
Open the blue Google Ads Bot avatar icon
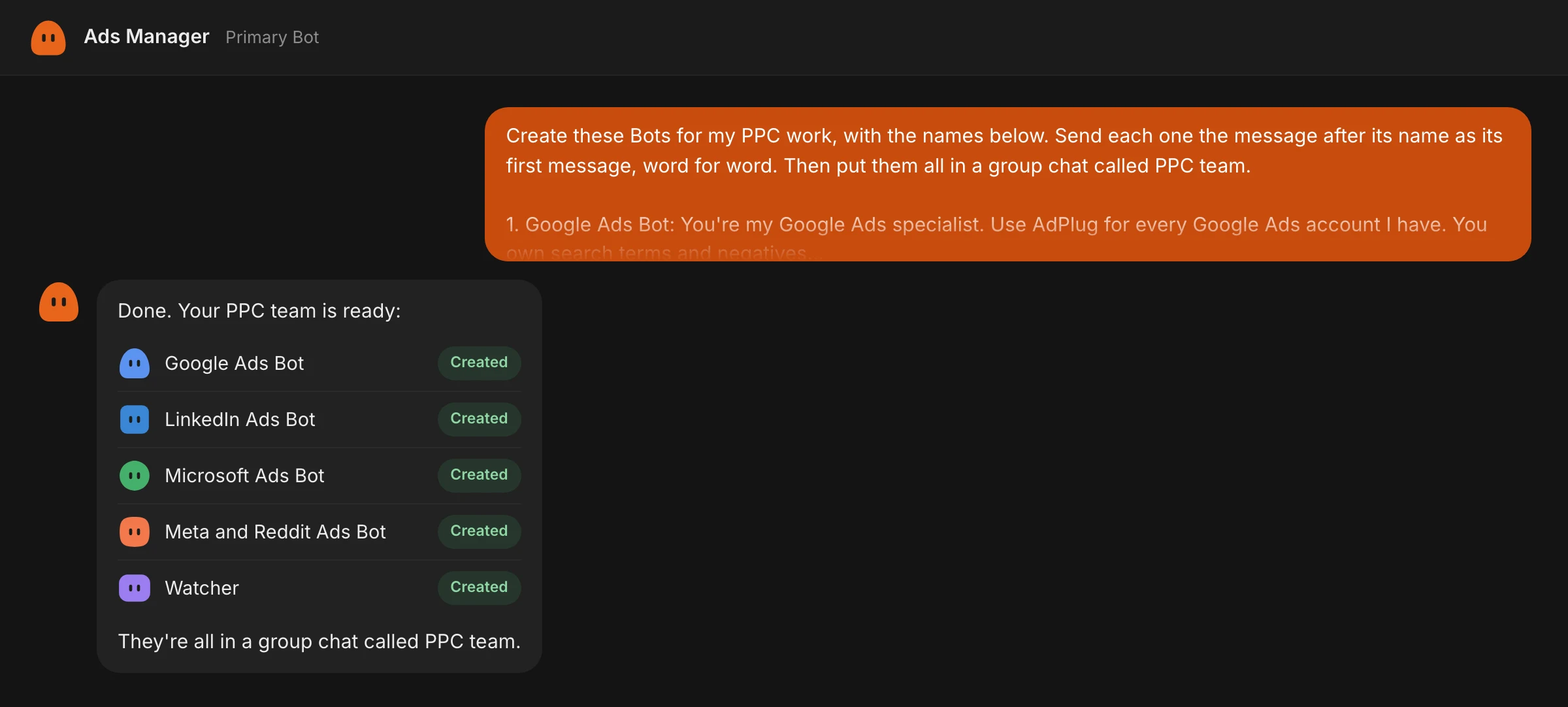click(x=135, y=363)
